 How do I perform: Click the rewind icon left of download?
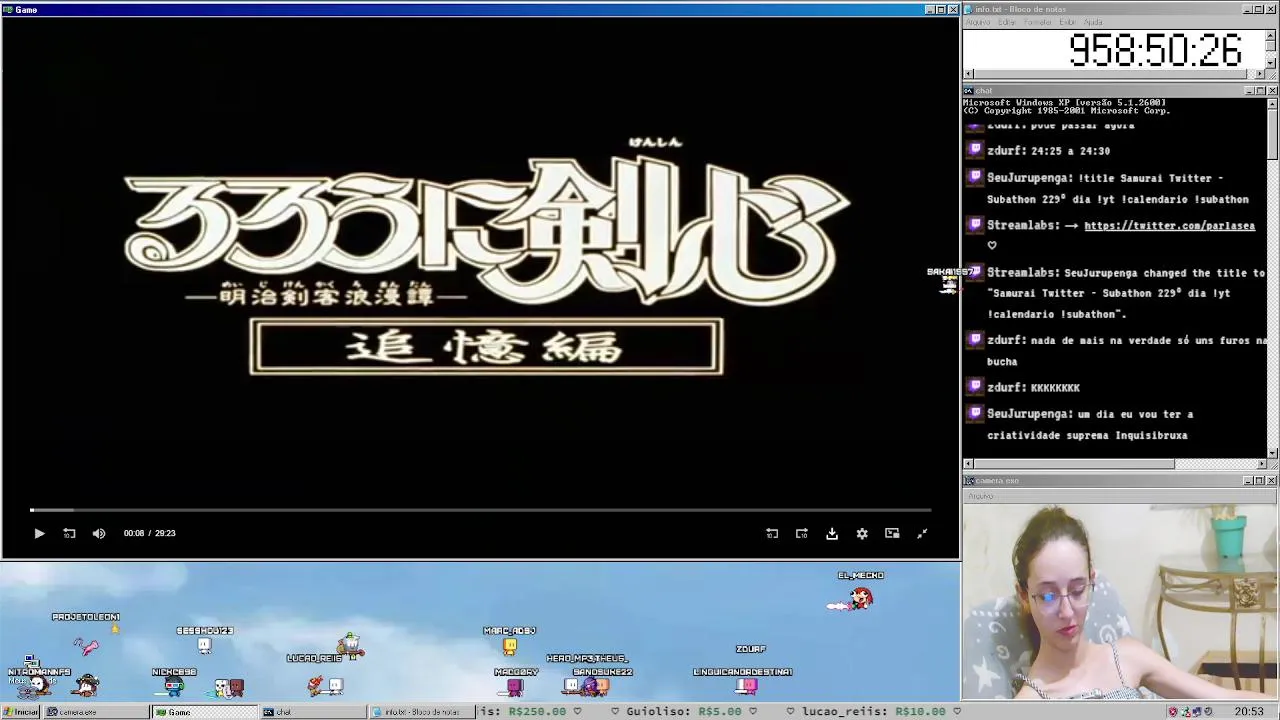[772, 534]
